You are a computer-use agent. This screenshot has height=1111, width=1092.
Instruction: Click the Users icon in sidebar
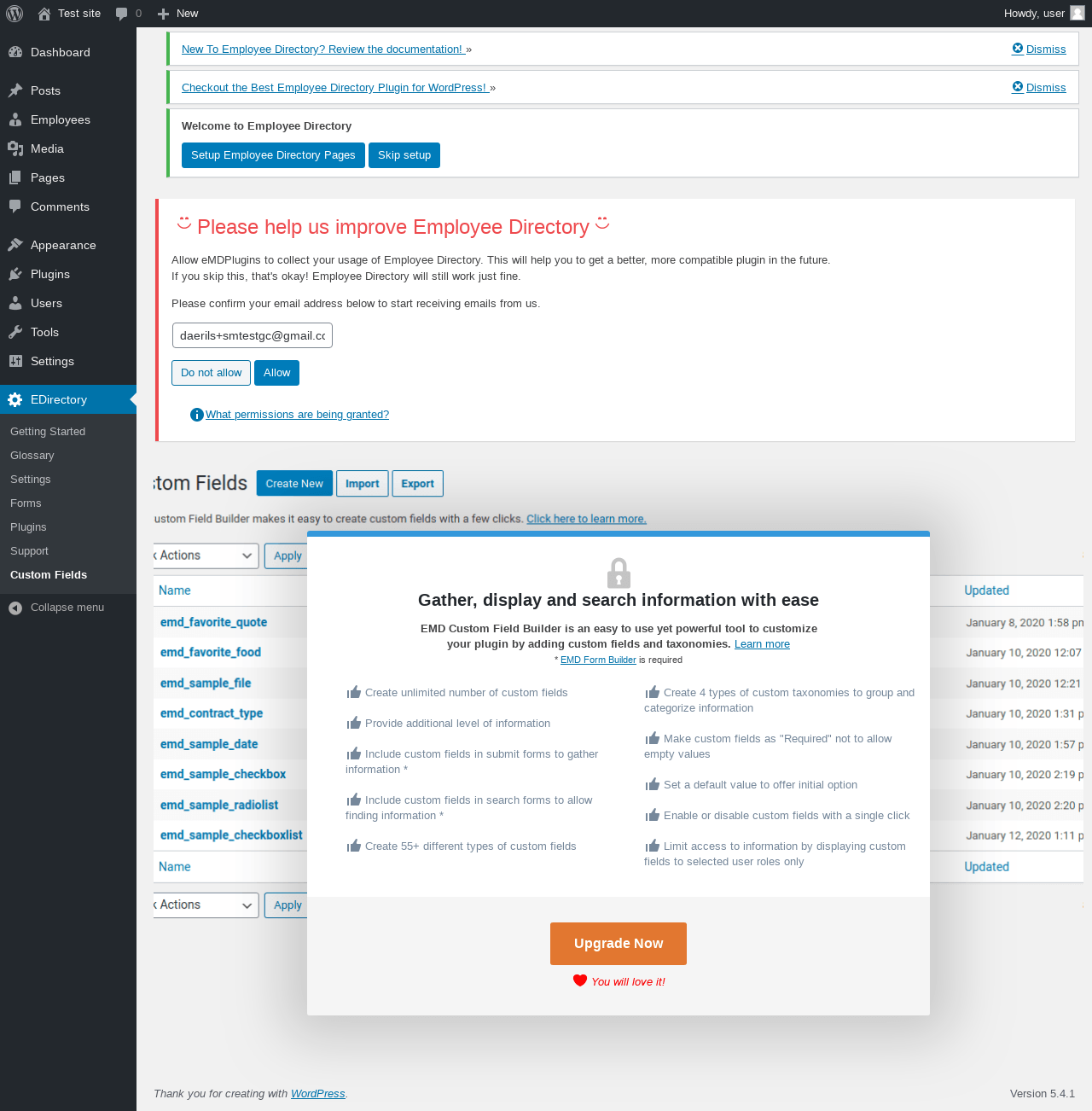[15, 303]
